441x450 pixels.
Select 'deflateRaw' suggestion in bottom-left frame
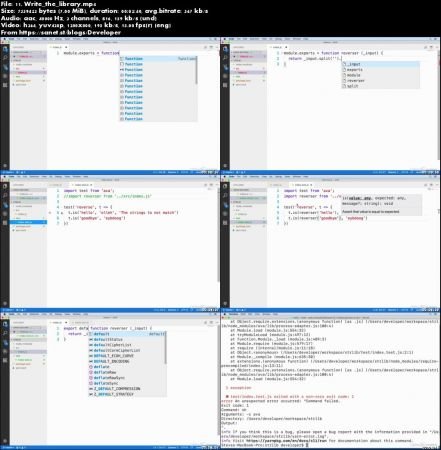point(127,372)
